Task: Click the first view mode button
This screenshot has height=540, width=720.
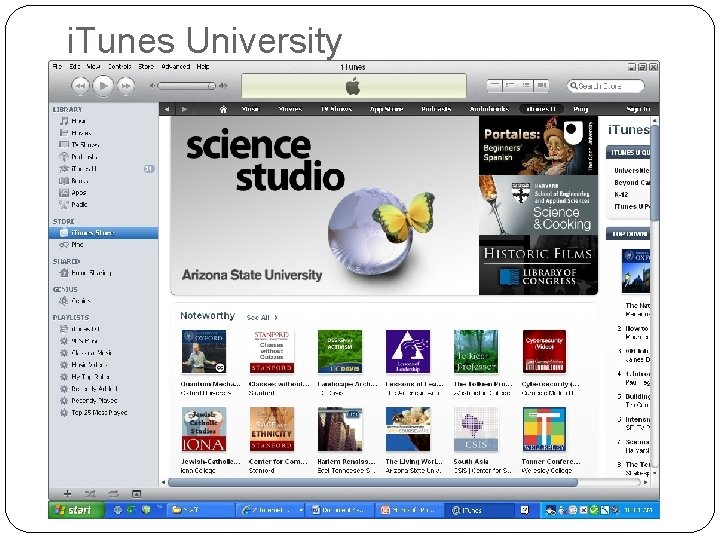Action: tap(495, 85)
